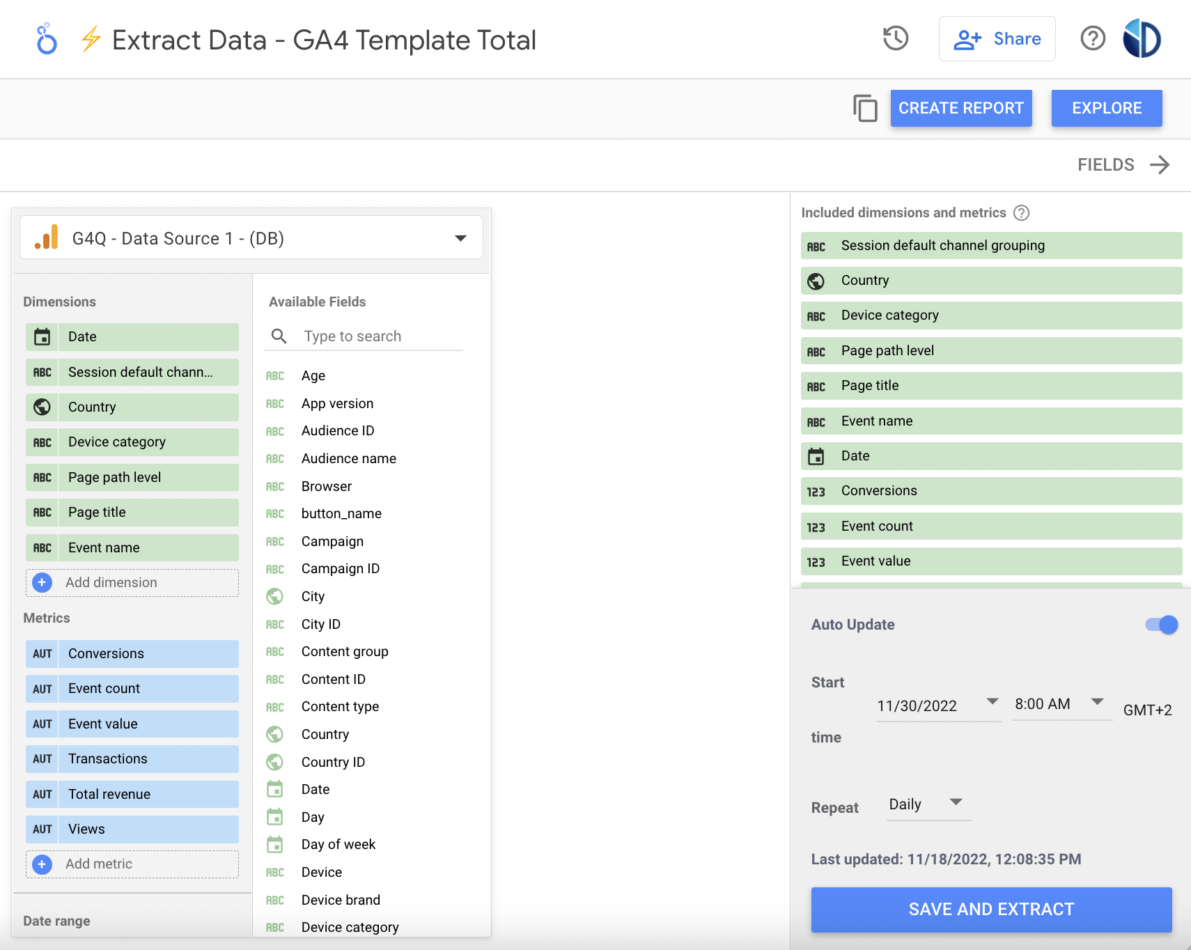Click the globe icon beside the Country dimension

click(x=43, y=407)
